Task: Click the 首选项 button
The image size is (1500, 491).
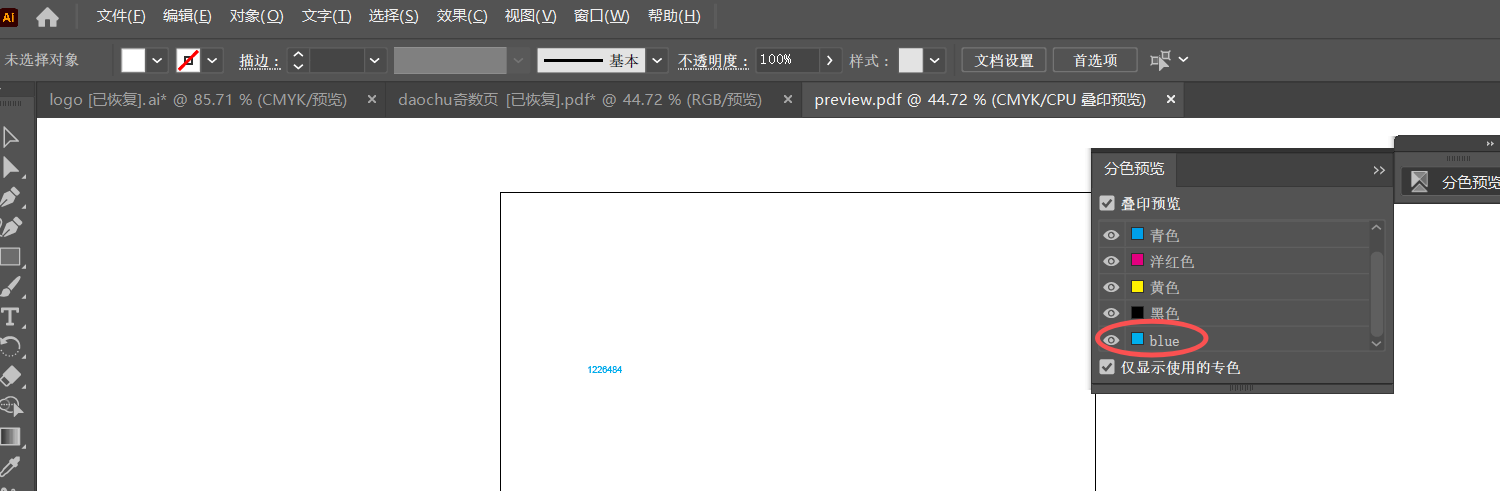Action: [1095, 60]
